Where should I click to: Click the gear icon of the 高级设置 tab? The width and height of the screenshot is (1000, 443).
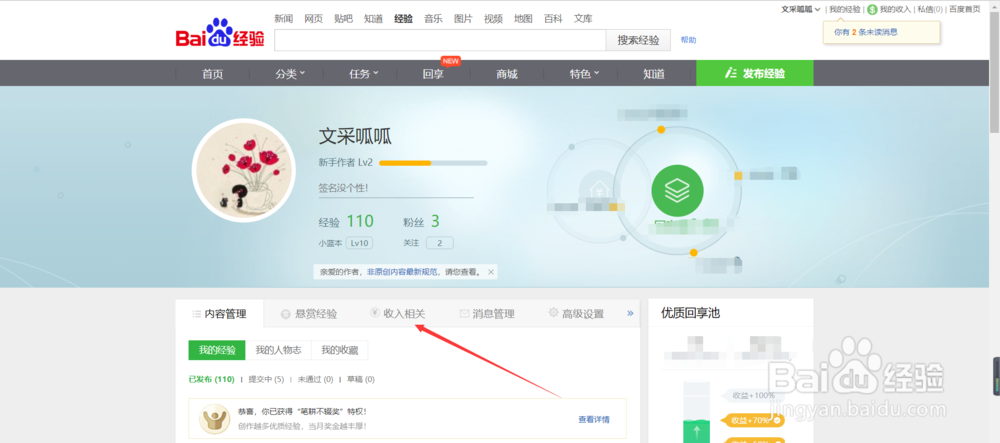click(553, 313)
